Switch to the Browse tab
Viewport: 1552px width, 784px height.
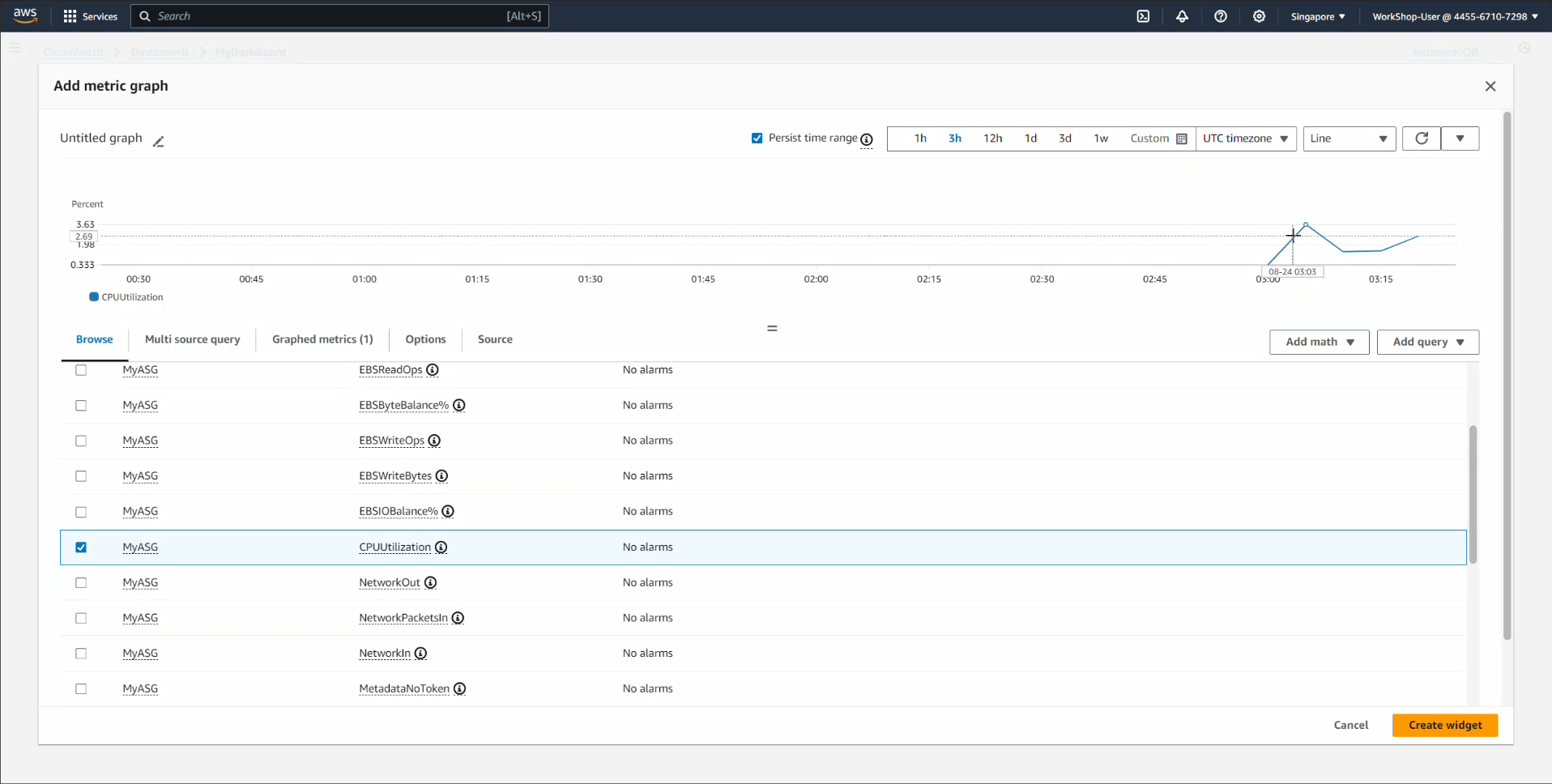[x=95, y=339]
